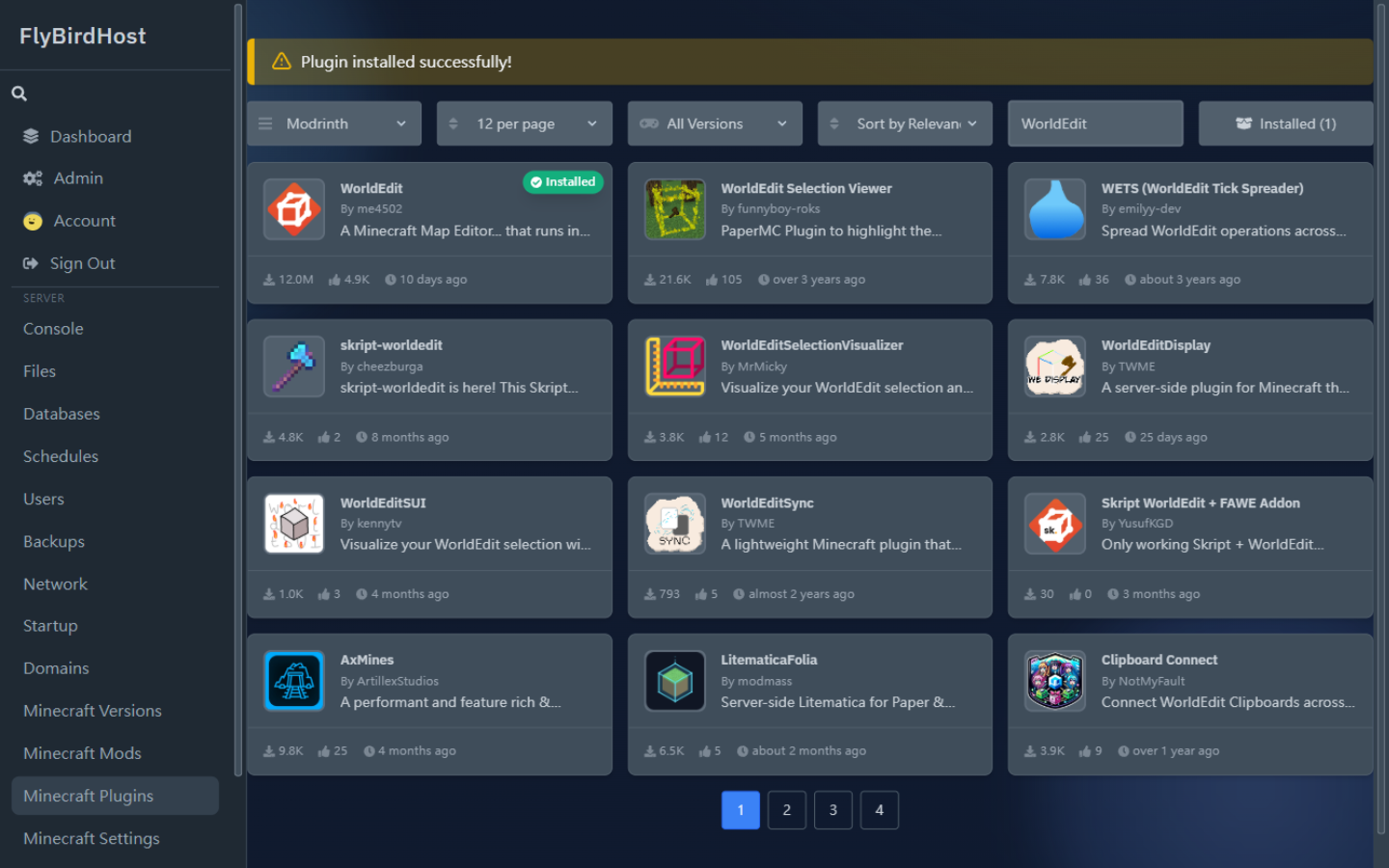Screen dimensions: 1389x868
Task: Open the LitematicaFolia plugin icon
Action: pyautogui.click(x=675, y=681)
